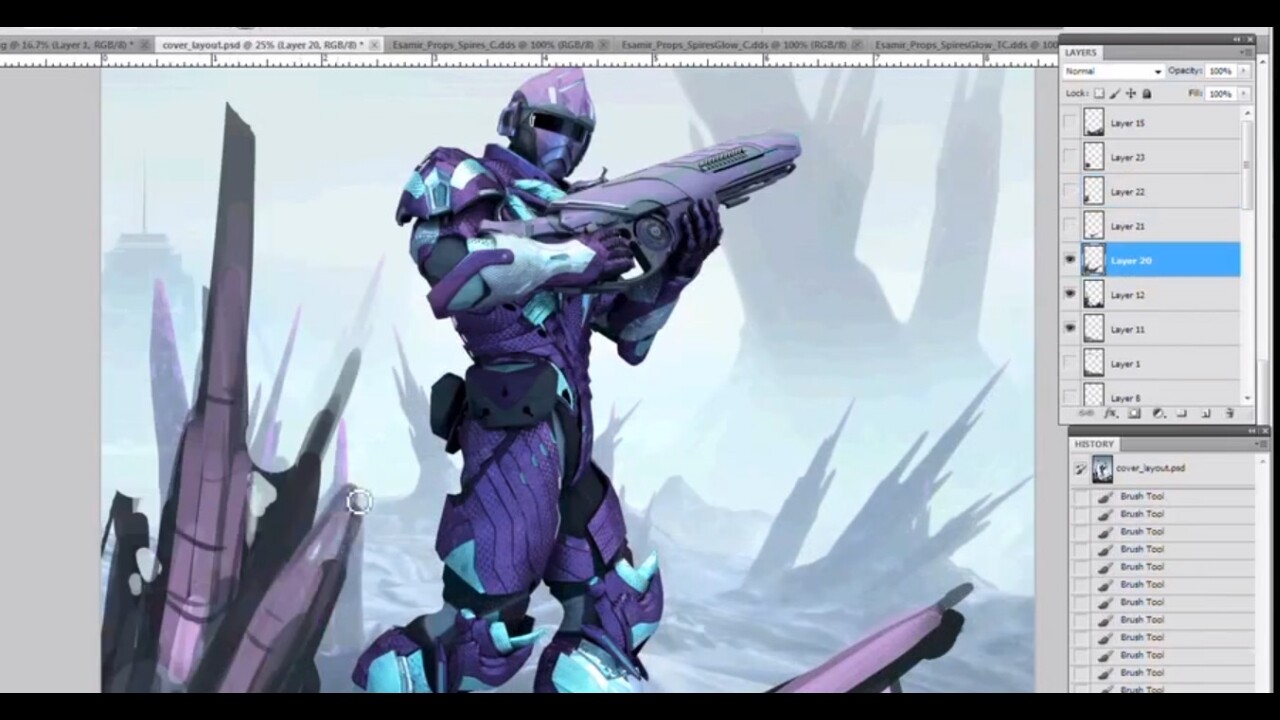Image resolution: width=1280 pixels, height=720 pixels.
Task: Create a new layer group
Action: 1182,414
